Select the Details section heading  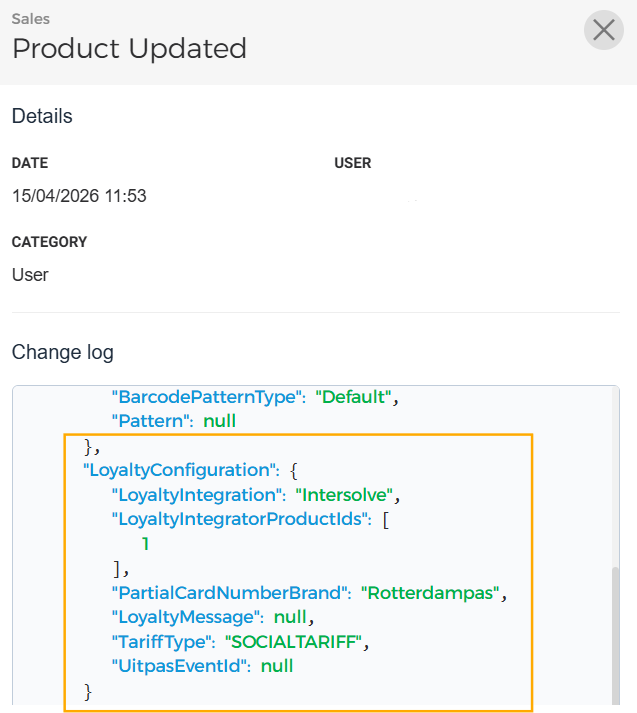(42, 116)
